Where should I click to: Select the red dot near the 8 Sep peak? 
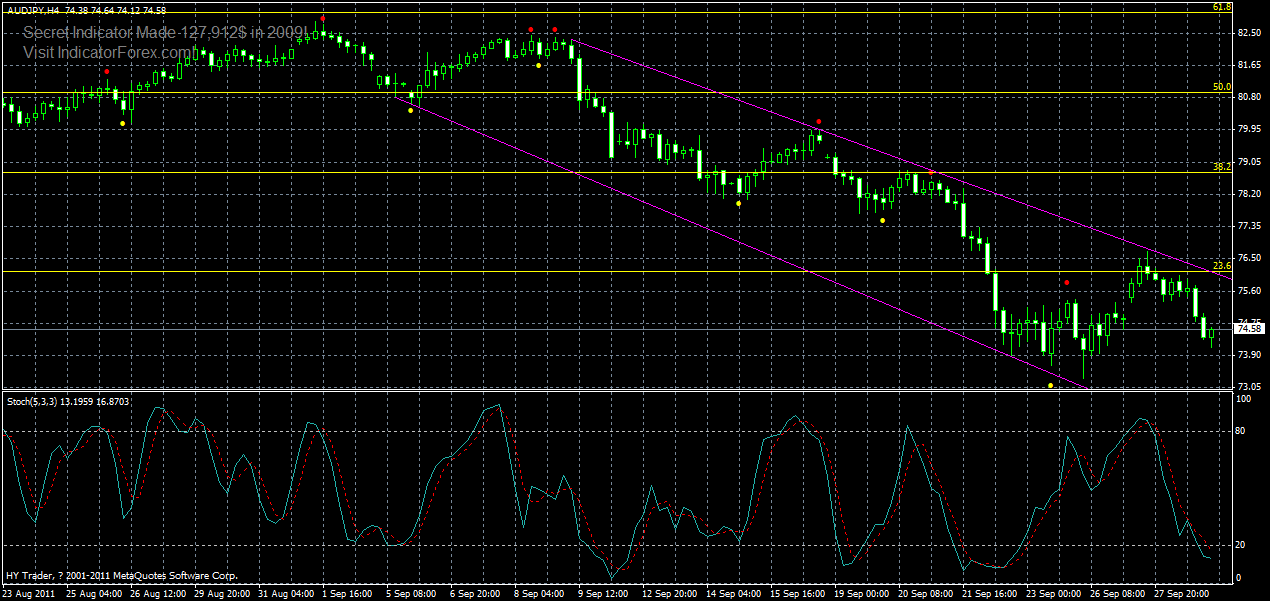point(530,29)
